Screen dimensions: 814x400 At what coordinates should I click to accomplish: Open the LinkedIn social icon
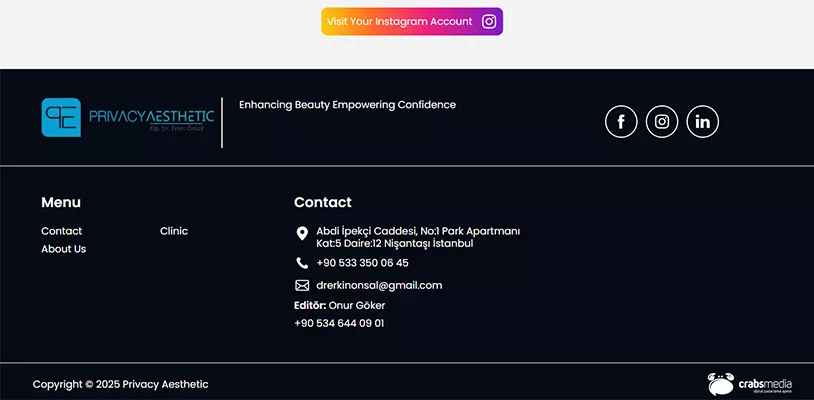coord(703,122)
